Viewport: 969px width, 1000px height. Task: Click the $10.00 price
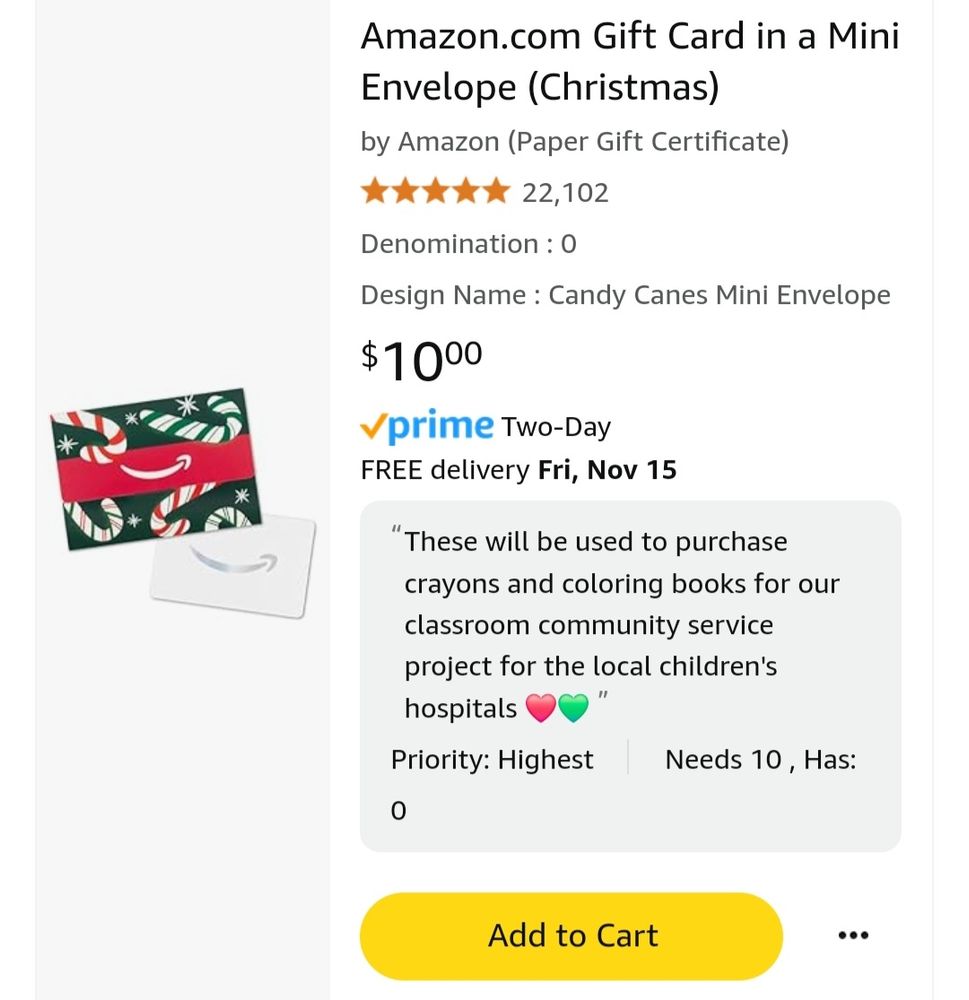click(421, 360)
